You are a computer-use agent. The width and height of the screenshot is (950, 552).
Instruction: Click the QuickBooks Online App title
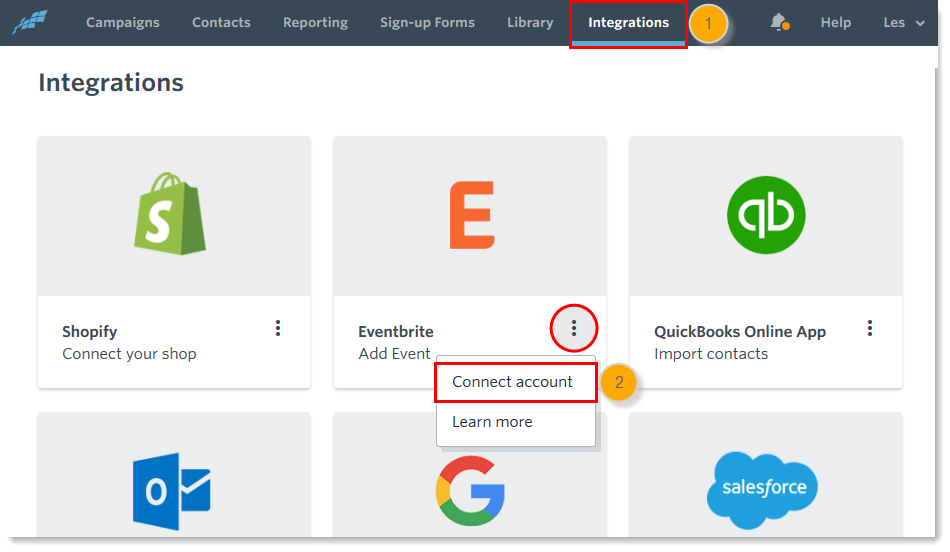[740, 331]
